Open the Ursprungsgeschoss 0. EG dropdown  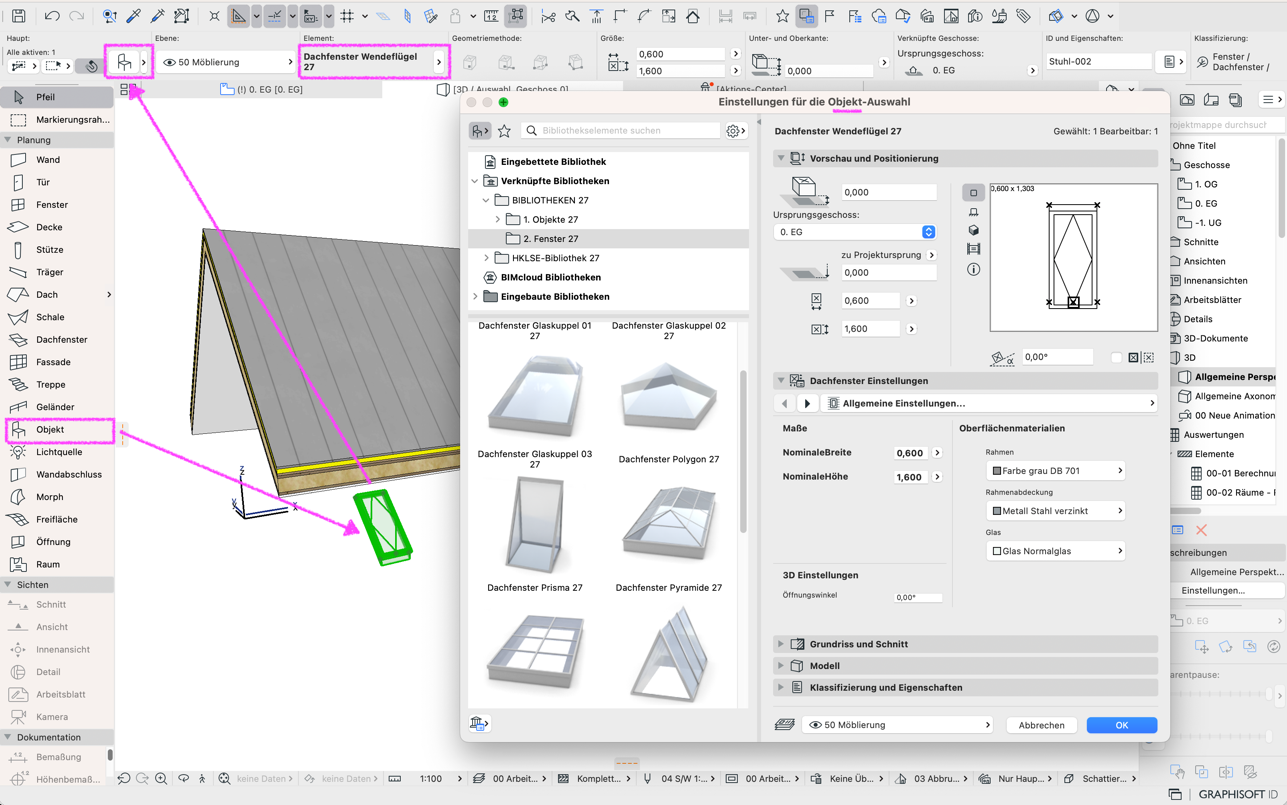pyautogui.click(x=855, y=232)
